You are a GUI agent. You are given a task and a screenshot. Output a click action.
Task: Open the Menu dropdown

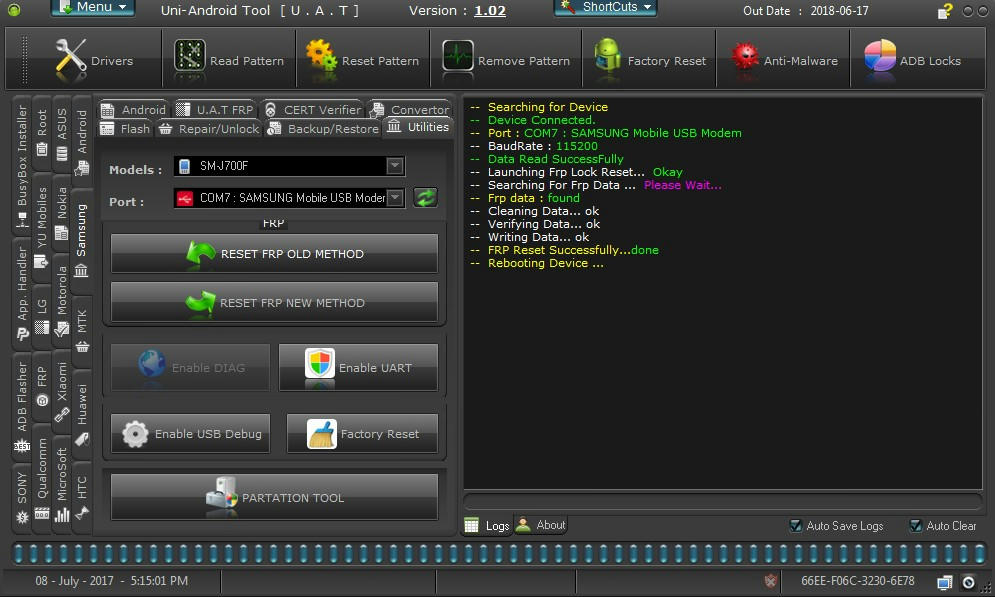coord(93,8)
